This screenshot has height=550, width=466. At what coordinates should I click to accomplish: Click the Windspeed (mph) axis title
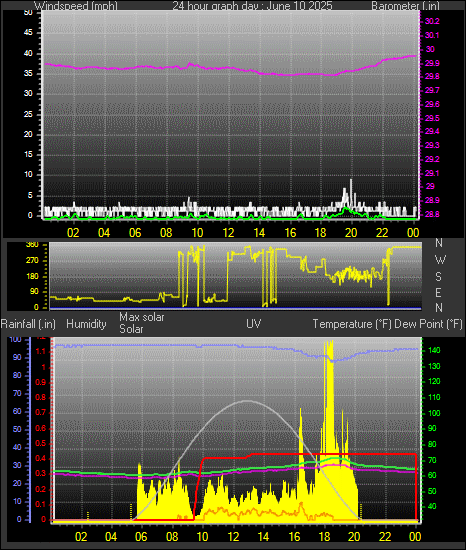[76, 6]
